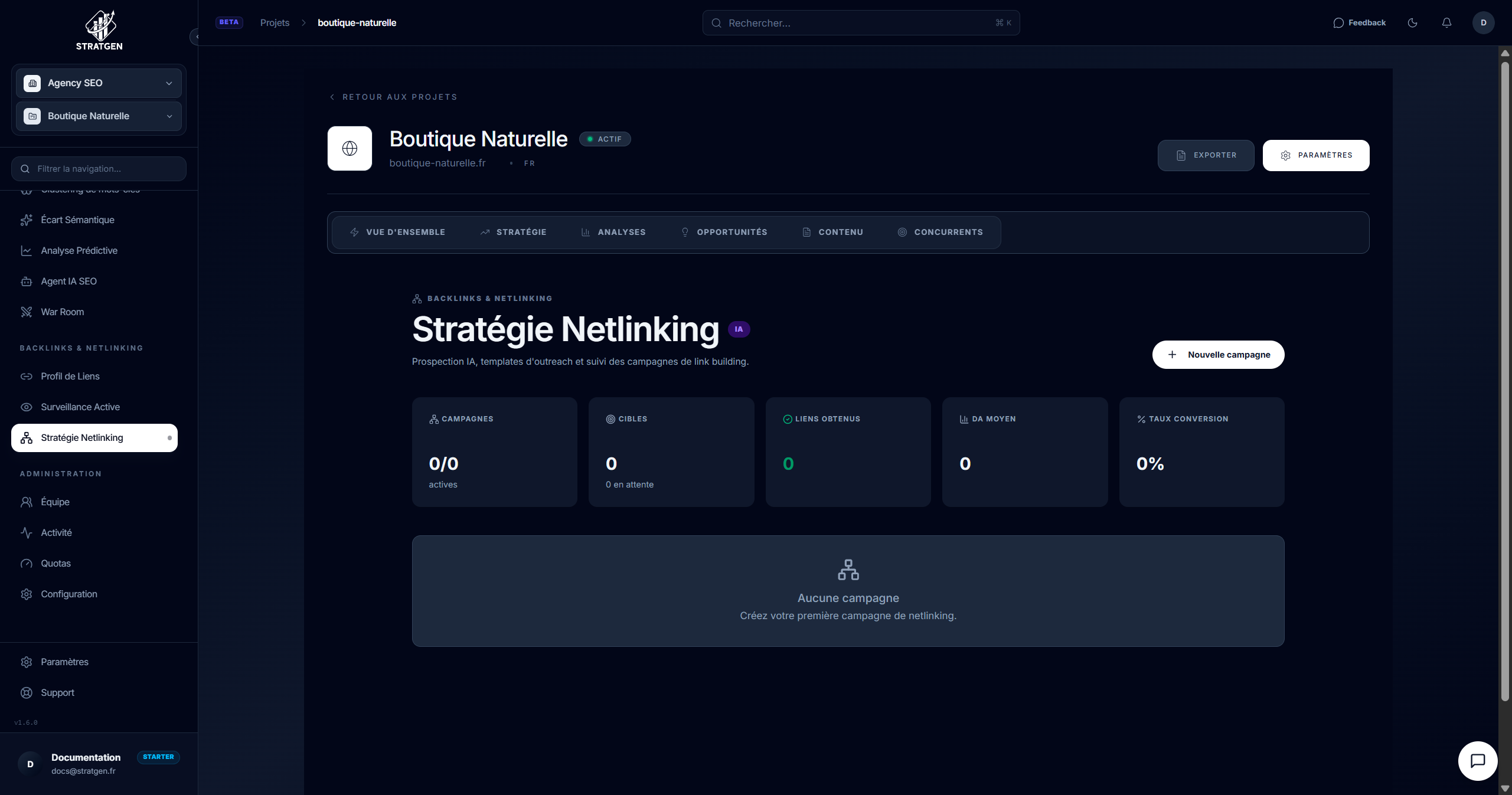This screenshot has width=1512, height=795.
Task: Click Retour aux projets link
Action: point(394,97)
